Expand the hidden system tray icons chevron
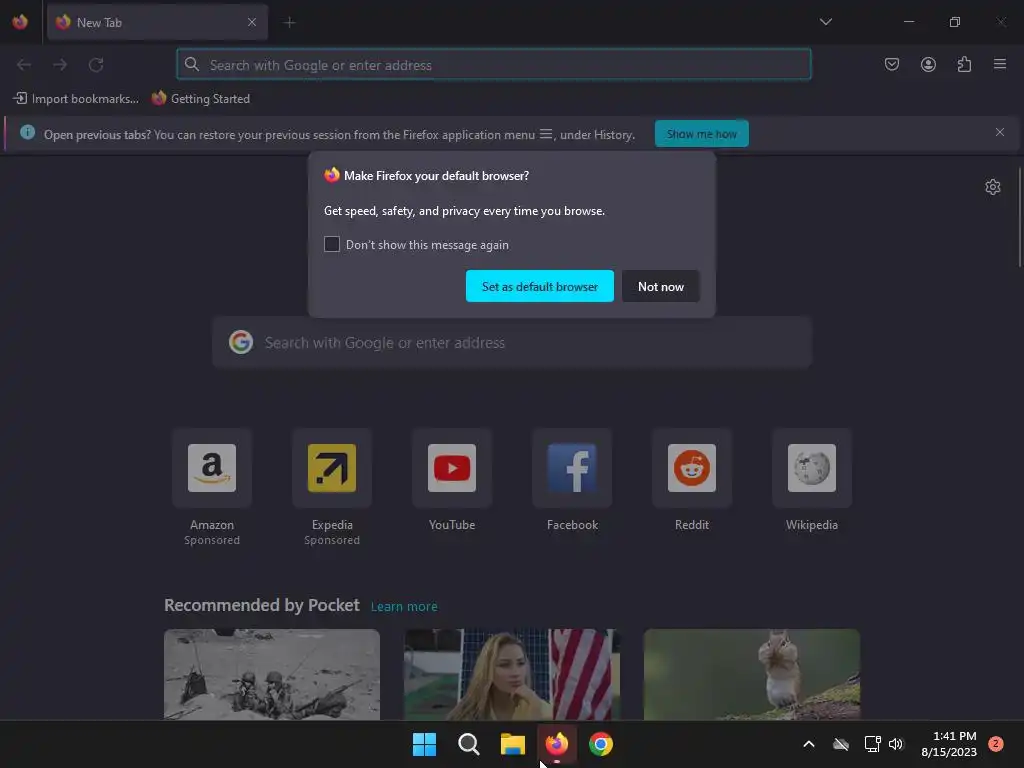Viewport: 1024px width, 768px height. [x=808, y=744]
